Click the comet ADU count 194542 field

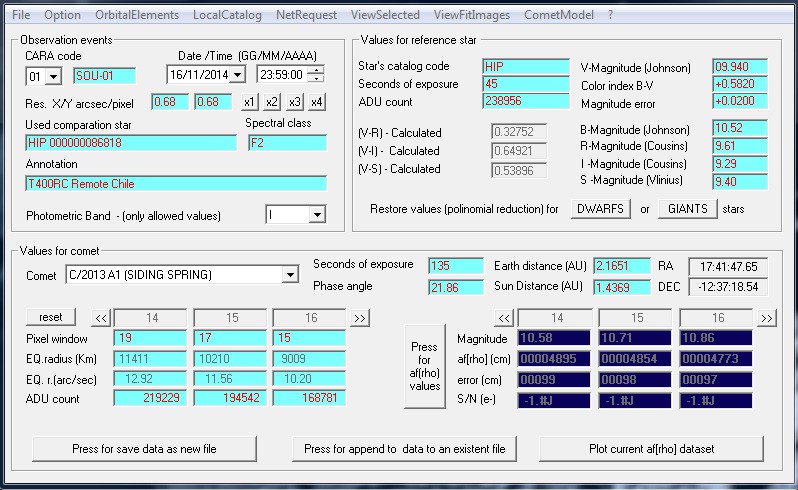coord(230,397)
